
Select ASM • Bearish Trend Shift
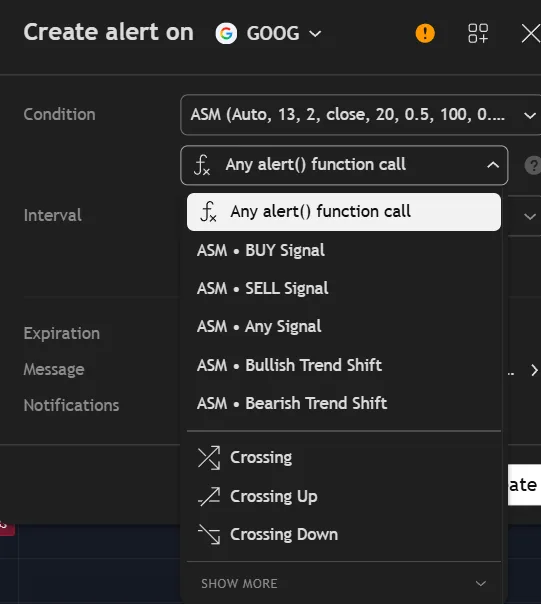pos(344,403)
